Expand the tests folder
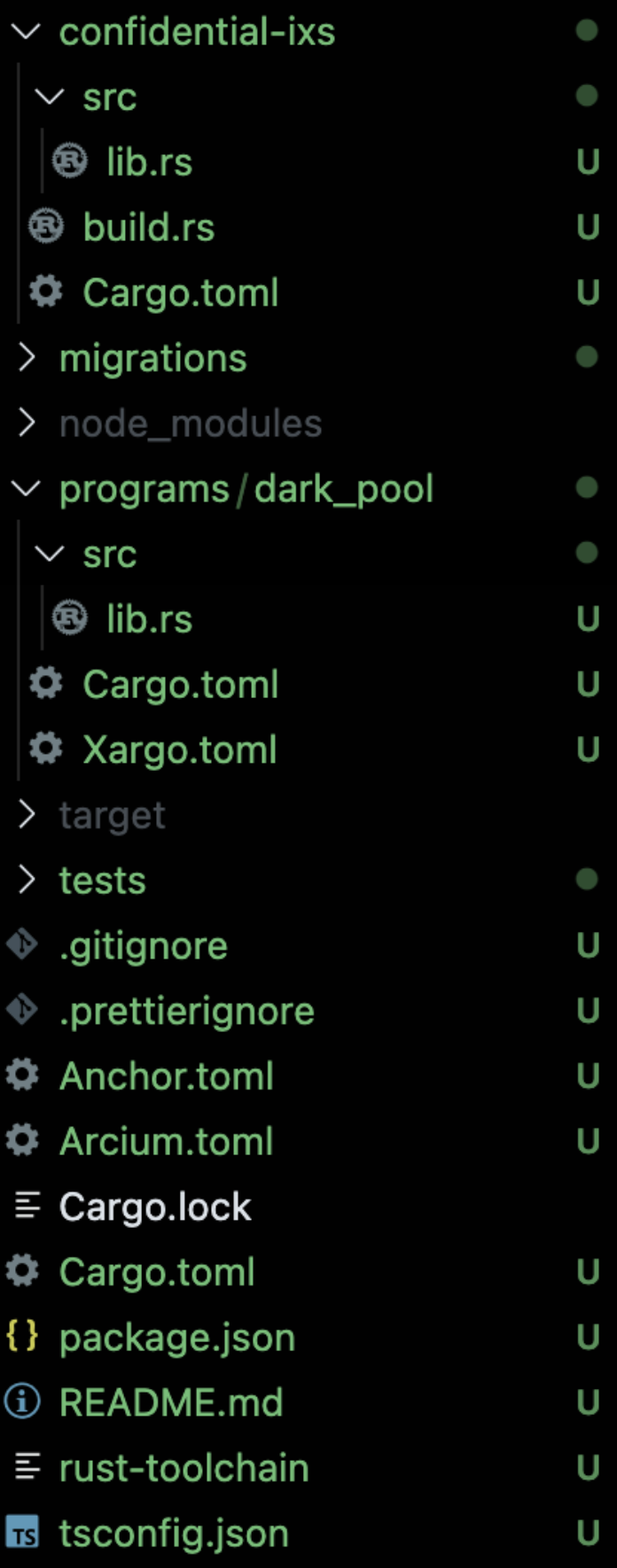This screenshot has height=1568, width=617. 27,880
